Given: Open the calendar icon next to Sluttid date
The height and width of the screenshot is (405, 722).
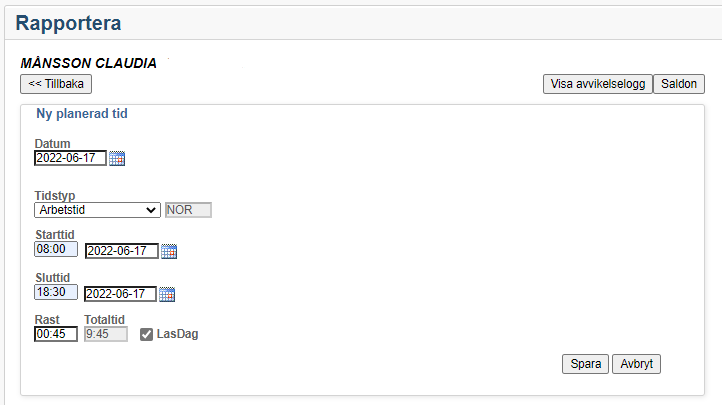Looking at the screenshot, I should coord(167,294).
